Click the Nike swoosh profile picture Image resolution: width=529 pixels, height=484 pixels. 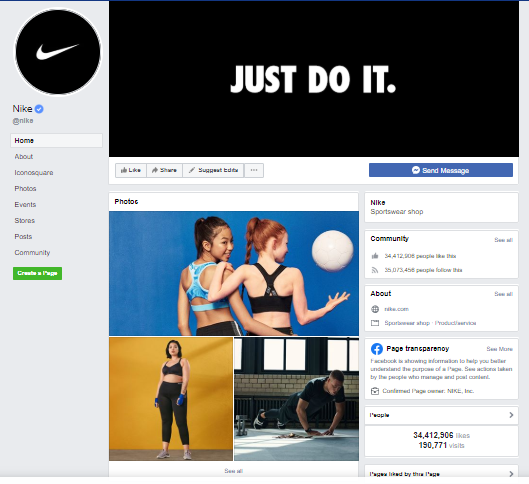tap(58, 52)
